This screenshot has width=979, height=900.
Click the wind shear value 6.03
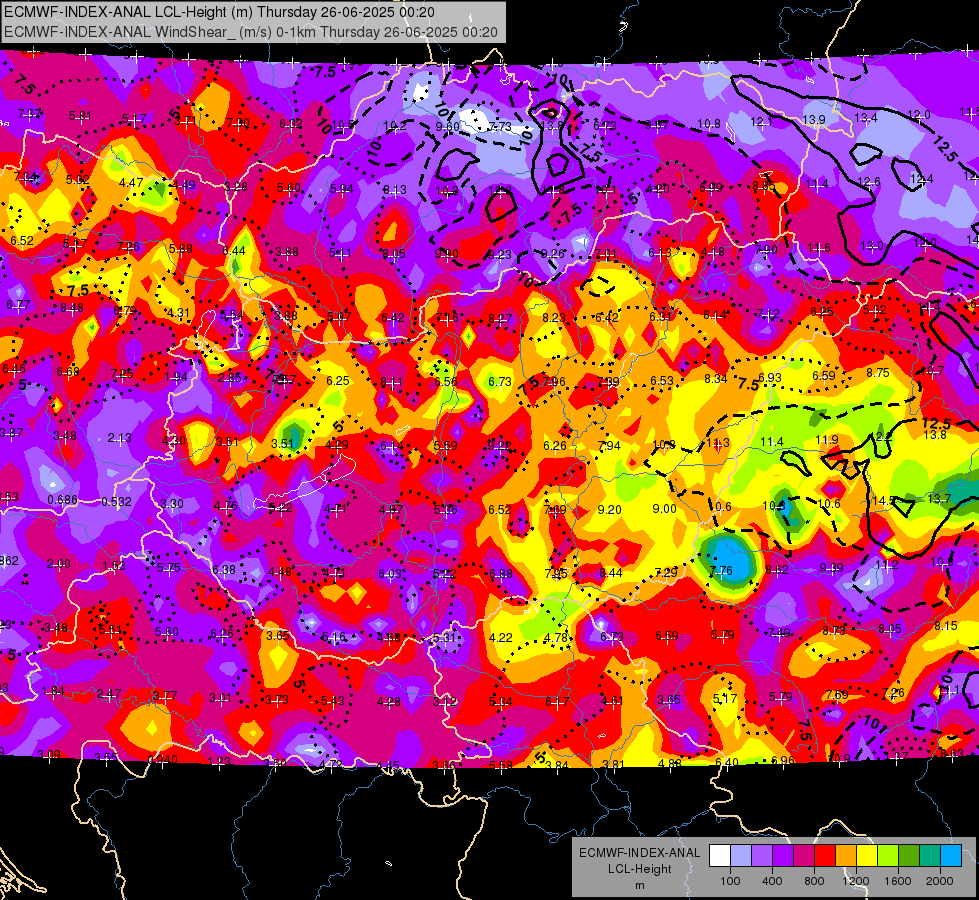click(x=390, y=574)
